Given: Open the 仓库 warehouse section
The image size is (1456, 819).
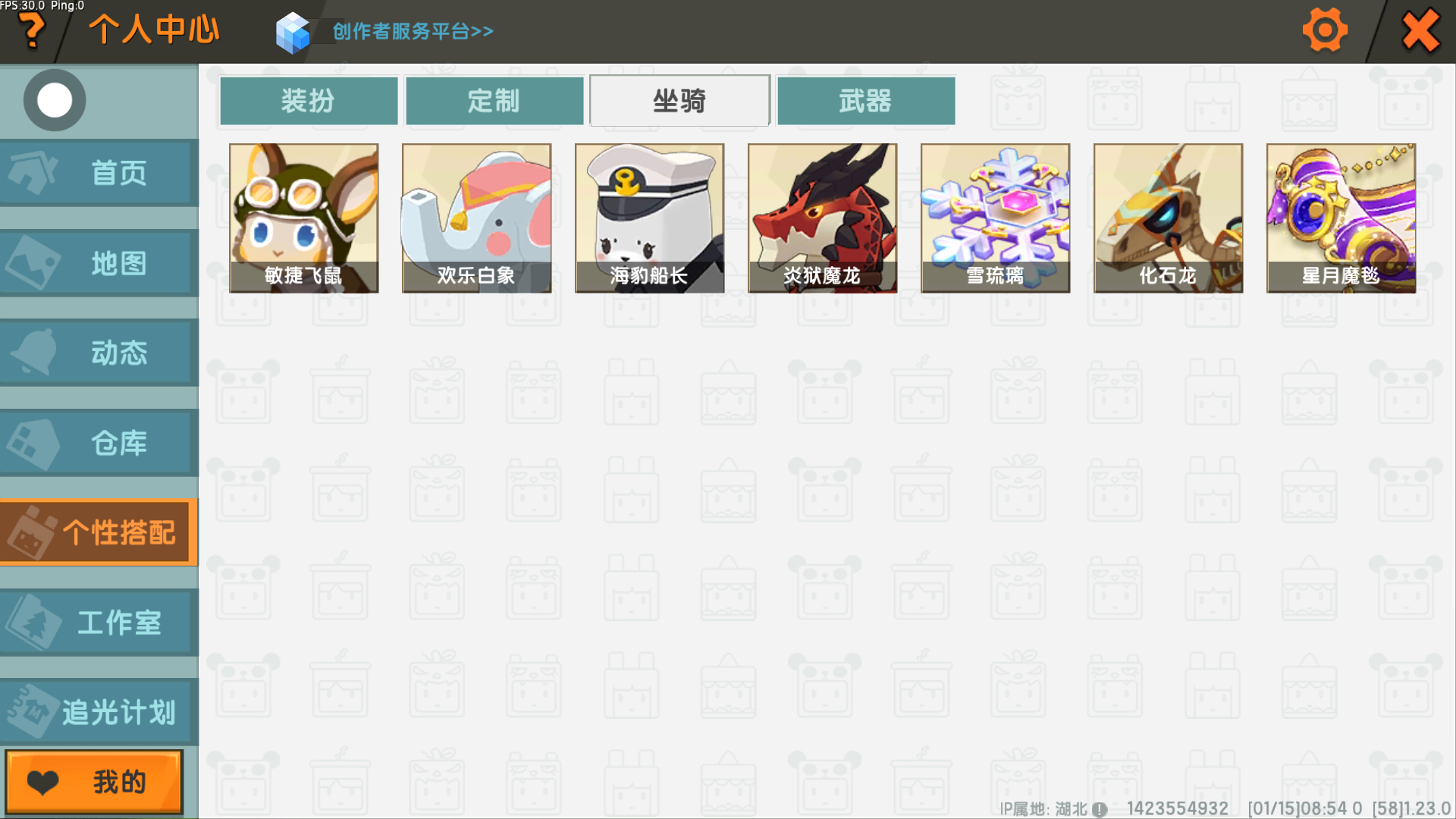Looking at the screenshot, I should click(x=99, y=443).
